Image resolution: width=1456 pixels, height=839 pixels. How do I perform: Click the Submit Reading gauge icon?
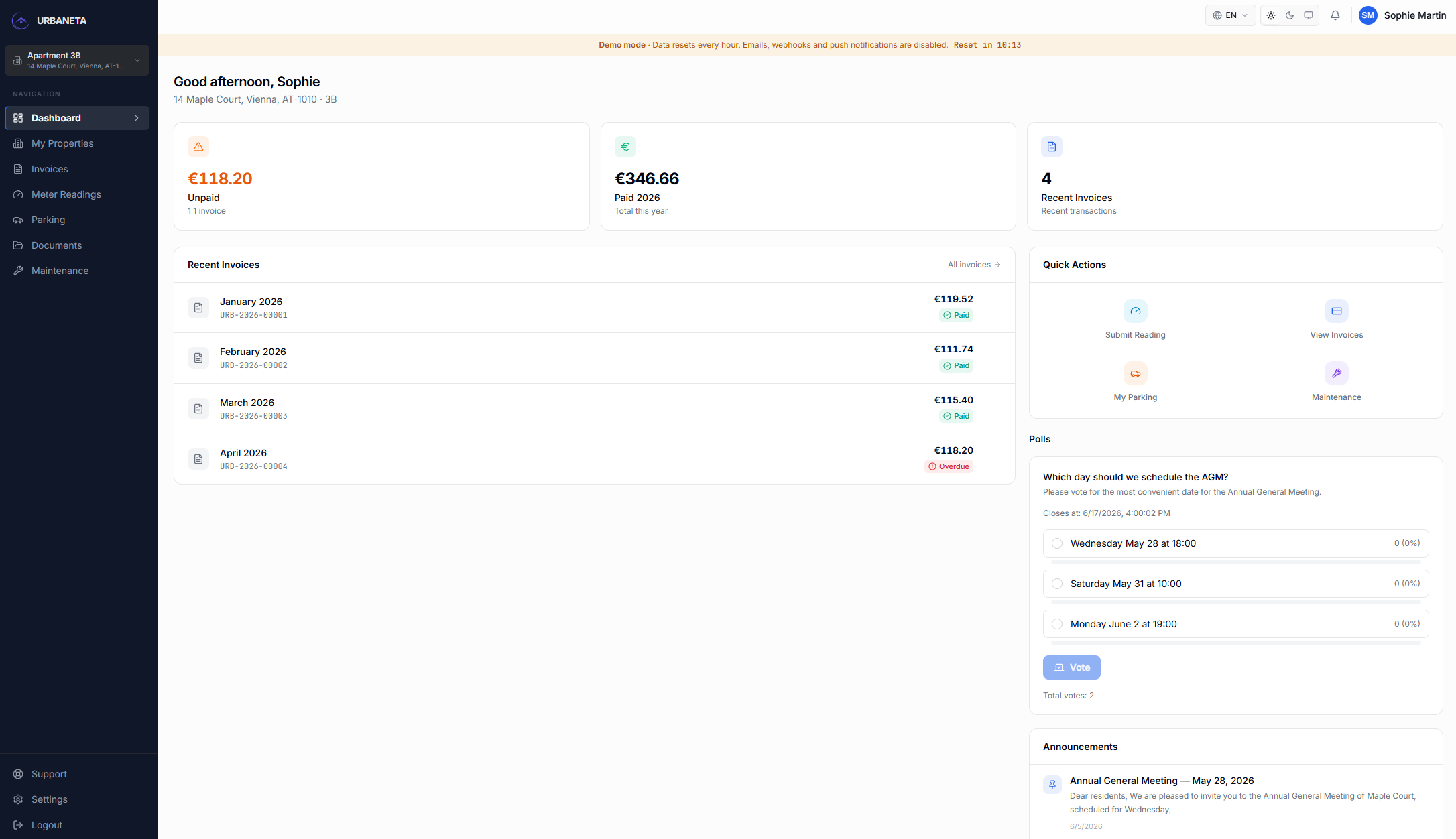[x=1136, y=311]
